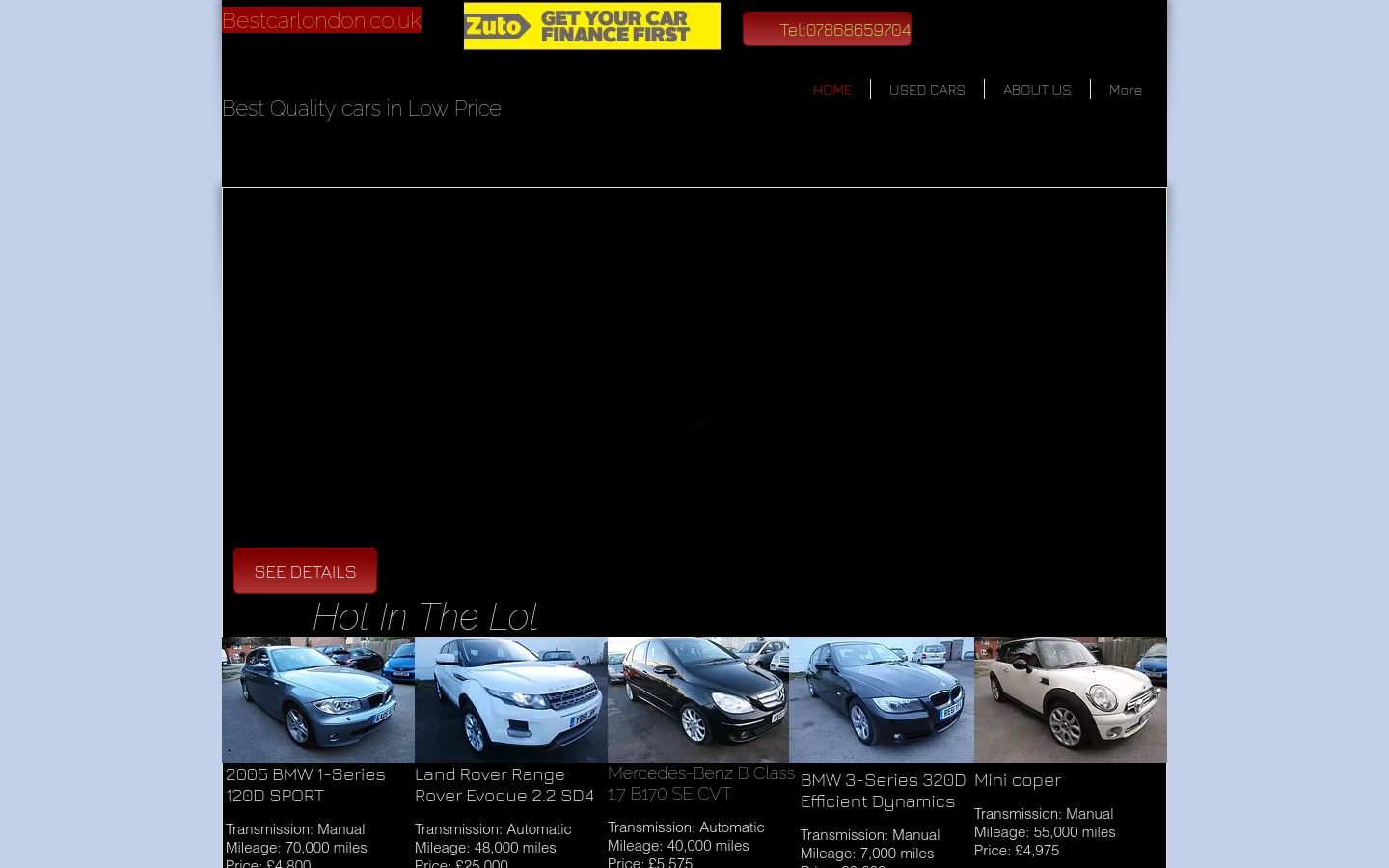Go to the HOME menu item

point(831,90)
